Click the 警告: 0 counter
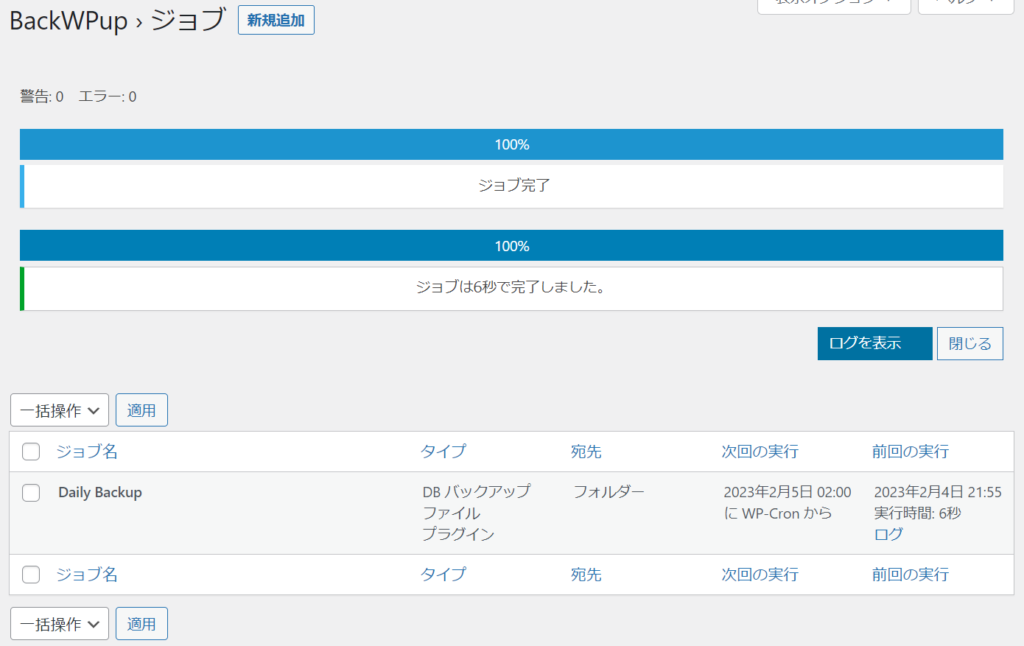 pyautogui.click(x=42, y=97)
